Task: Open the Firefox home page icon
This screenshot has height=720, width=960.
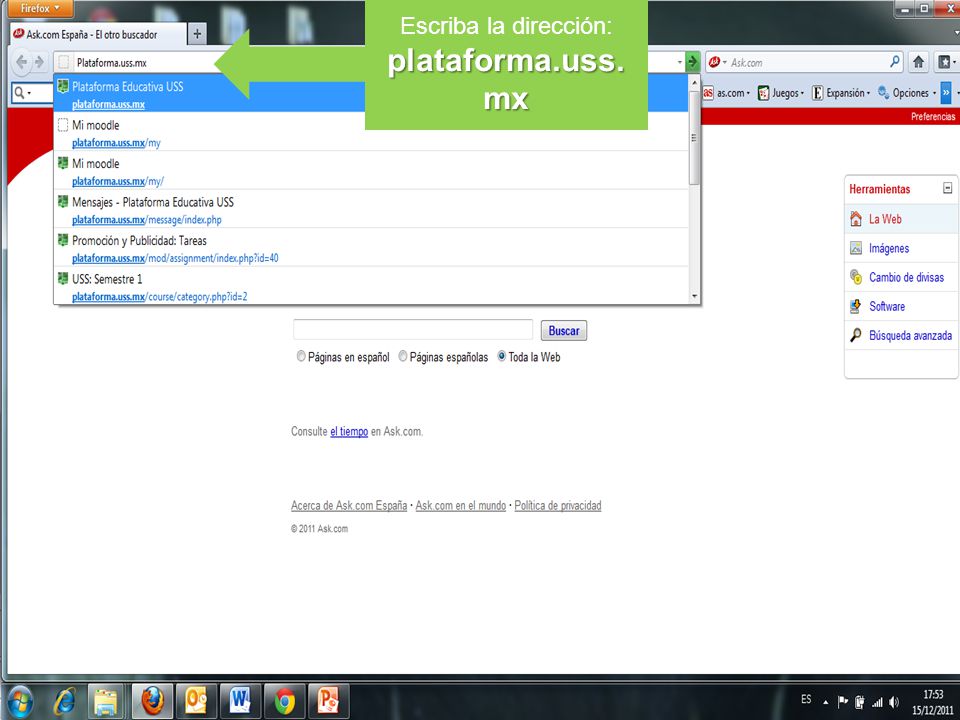Action: point(918,62)
